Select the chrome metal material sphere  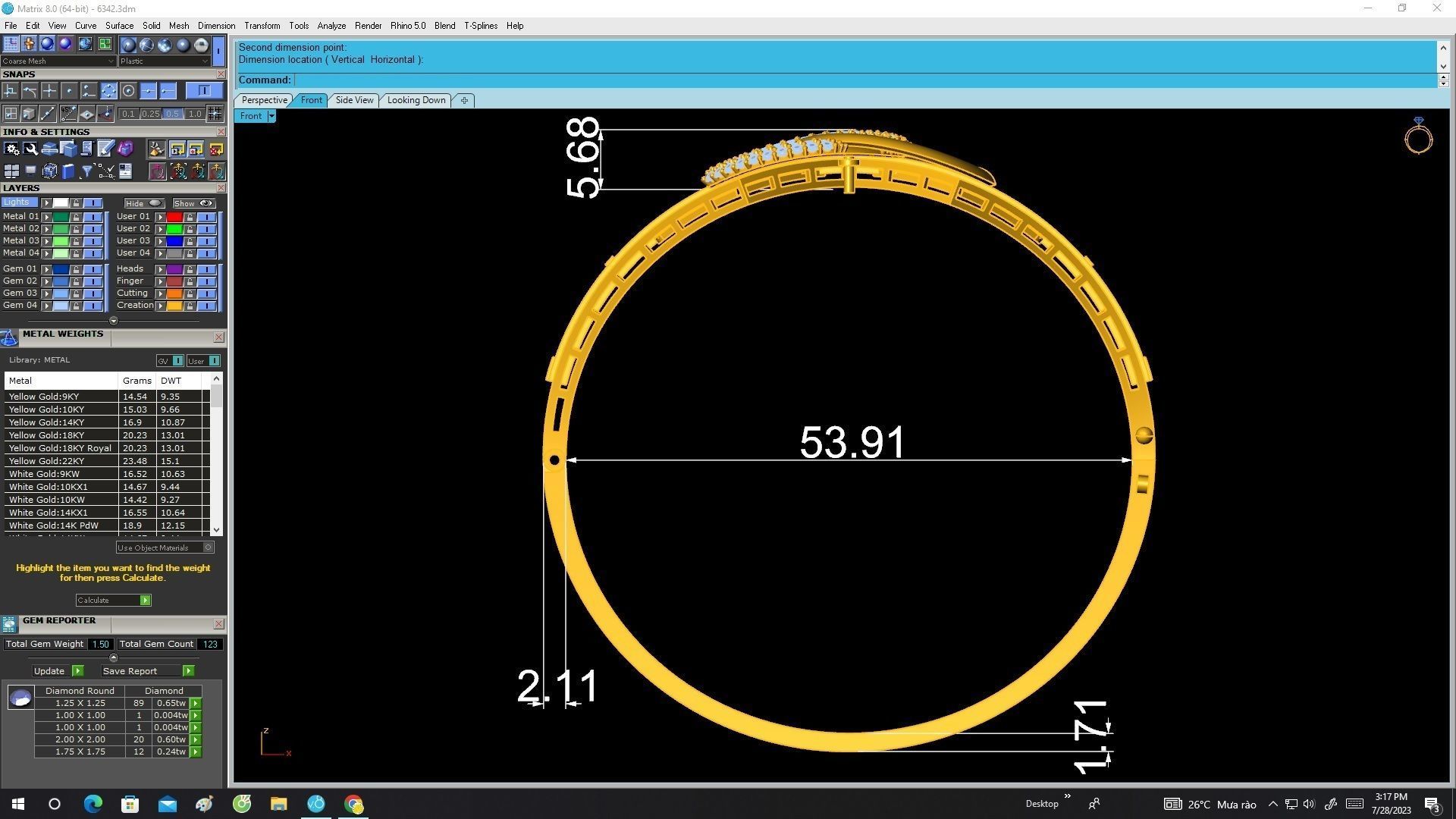201,45
